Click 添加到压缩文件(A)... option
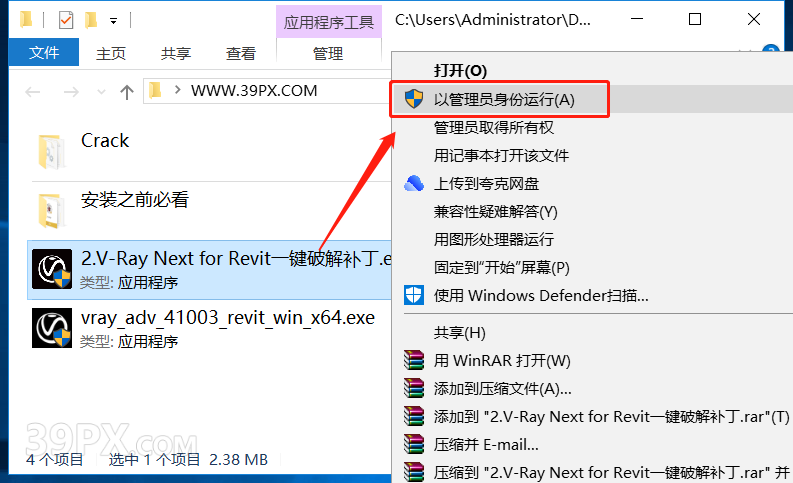 pos(502,388)
